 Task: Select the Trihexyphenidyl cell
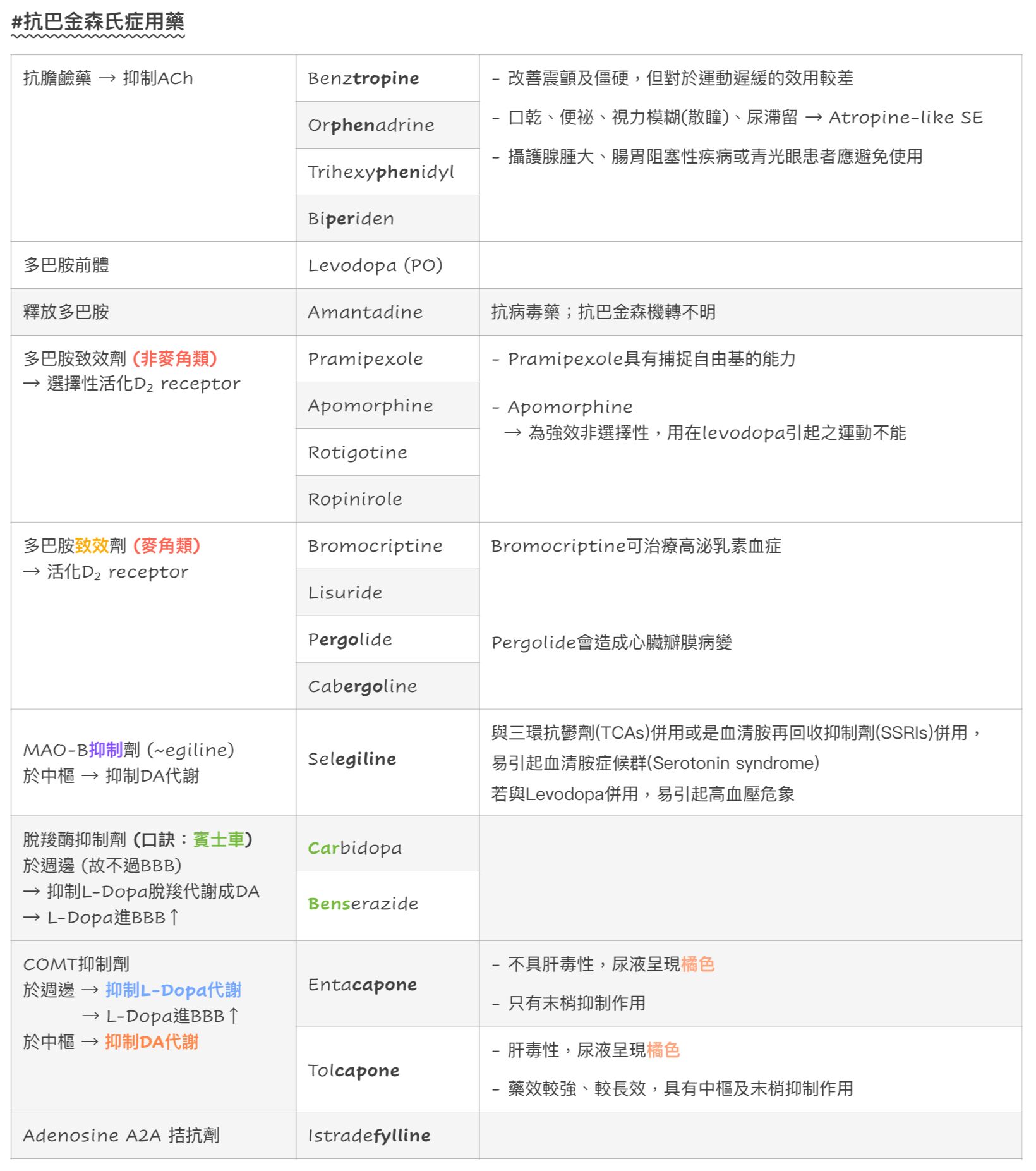click(380, 172)
